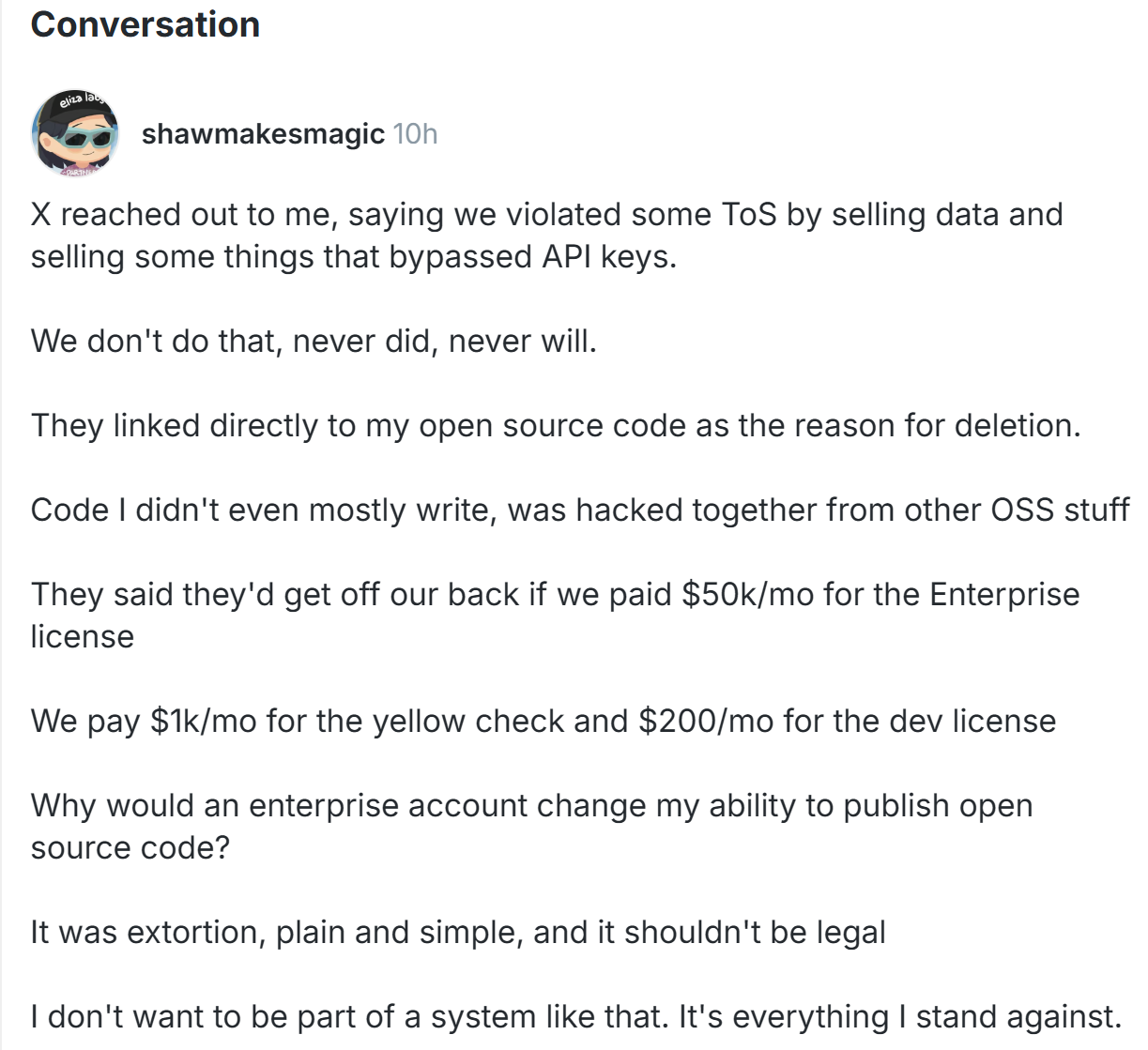The height and width of the screenshot is (1050, 1148).
Task: Click the word "Enterprise" before "license"
Action: [1003, 594]
